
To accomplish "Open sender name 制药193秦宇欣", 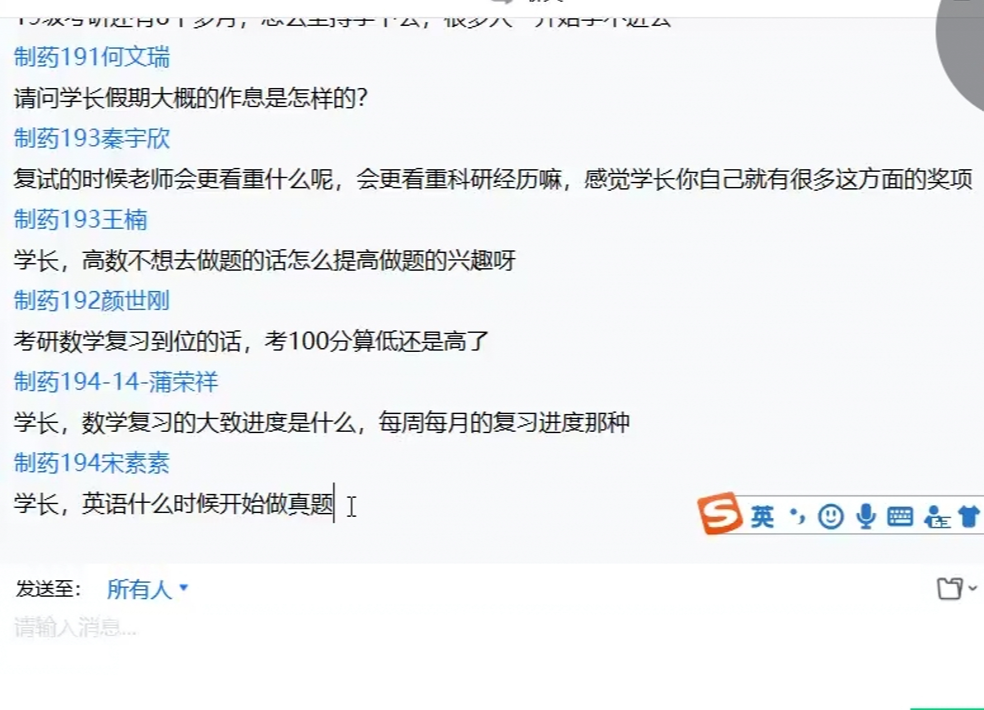I will (92, 138).
